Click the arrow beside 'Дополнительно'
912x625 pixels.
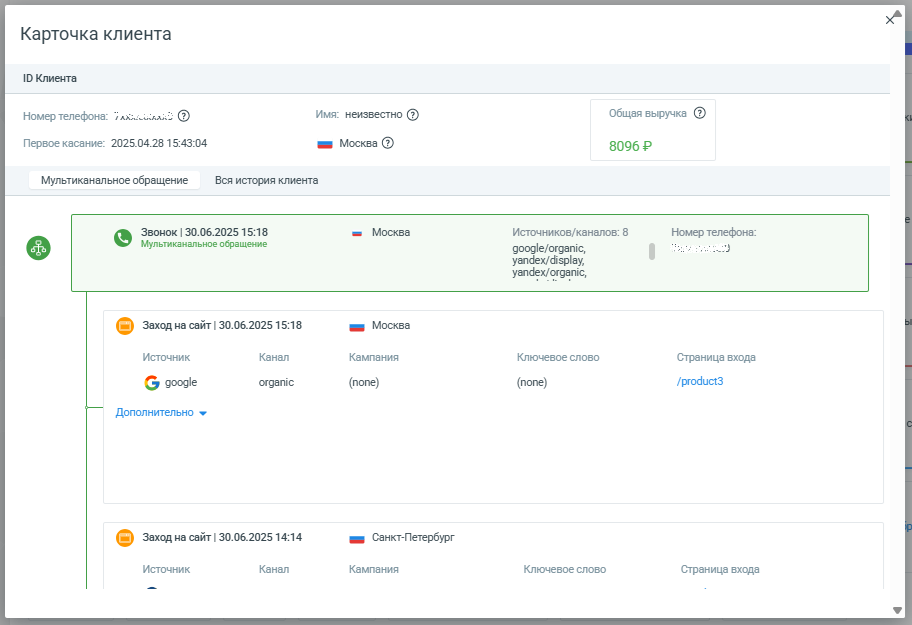[203, 413]
